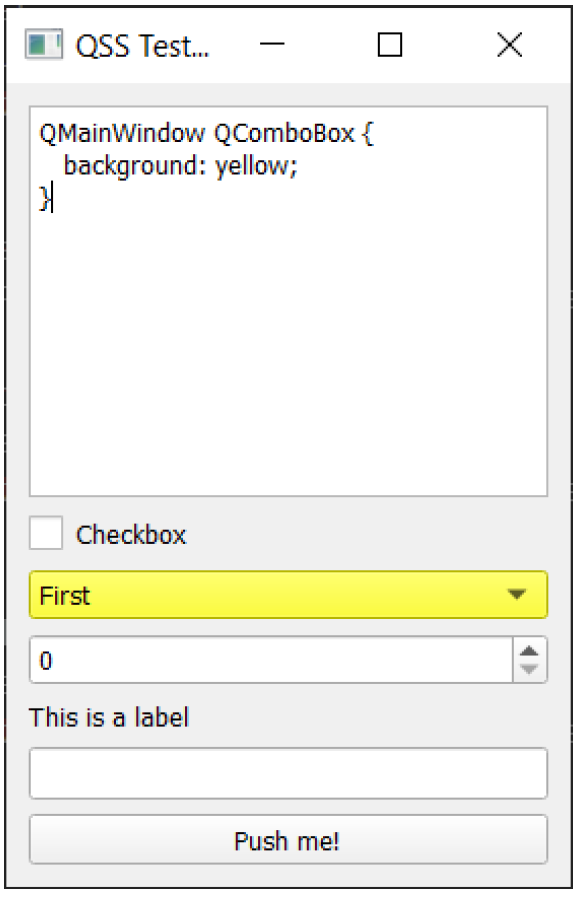This screenshot has width=576, height=901.
Task: Place cursor after the closing brace in the editor
Action: [52, 198]
